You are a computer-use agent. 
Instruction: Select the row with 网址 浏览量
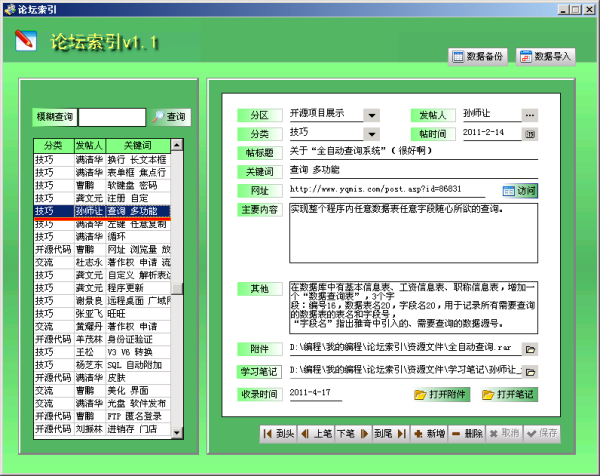(x=102, y=249)
